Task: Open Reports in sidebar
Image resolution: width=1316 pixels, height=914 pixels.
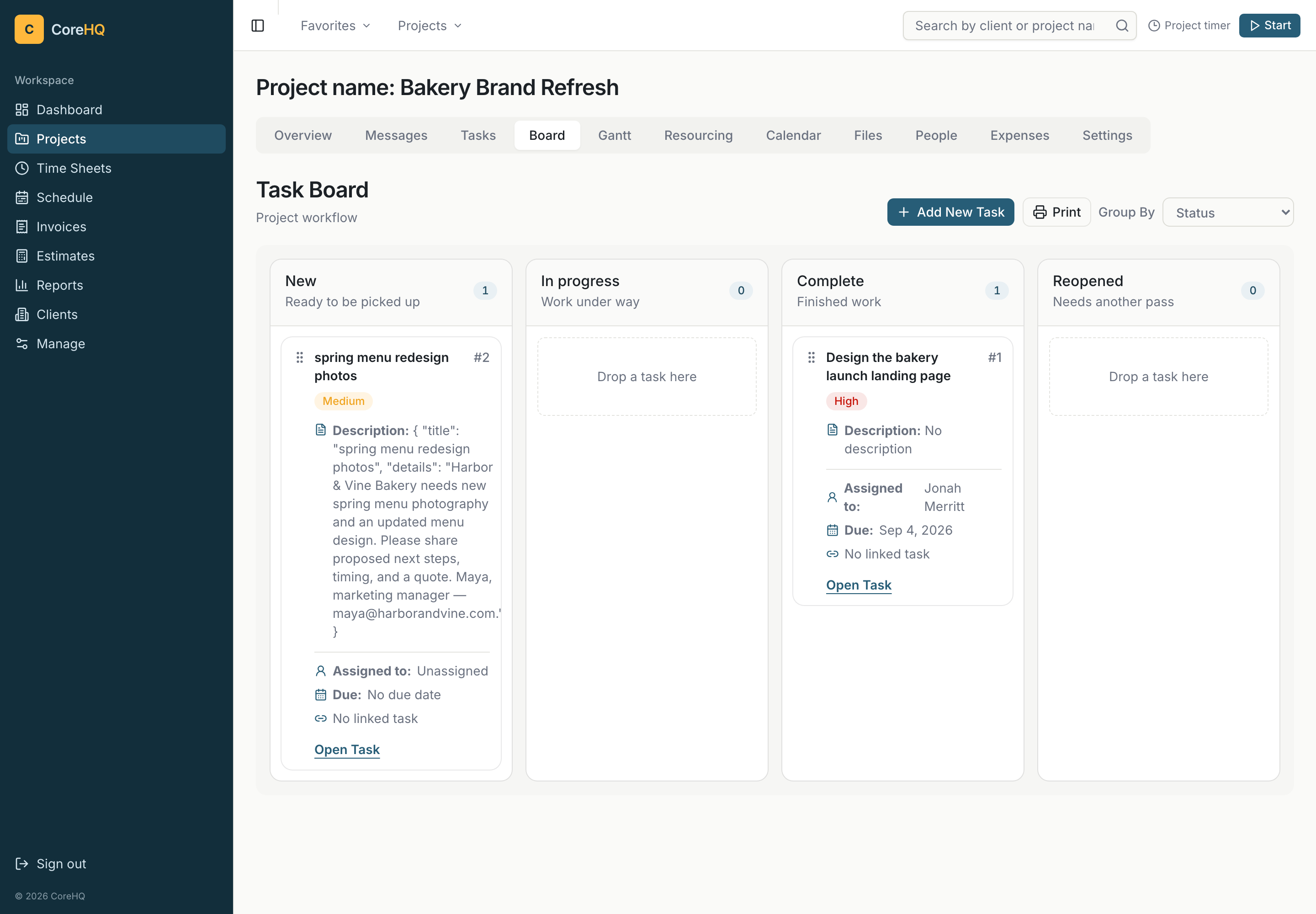Action: (116, 285)
